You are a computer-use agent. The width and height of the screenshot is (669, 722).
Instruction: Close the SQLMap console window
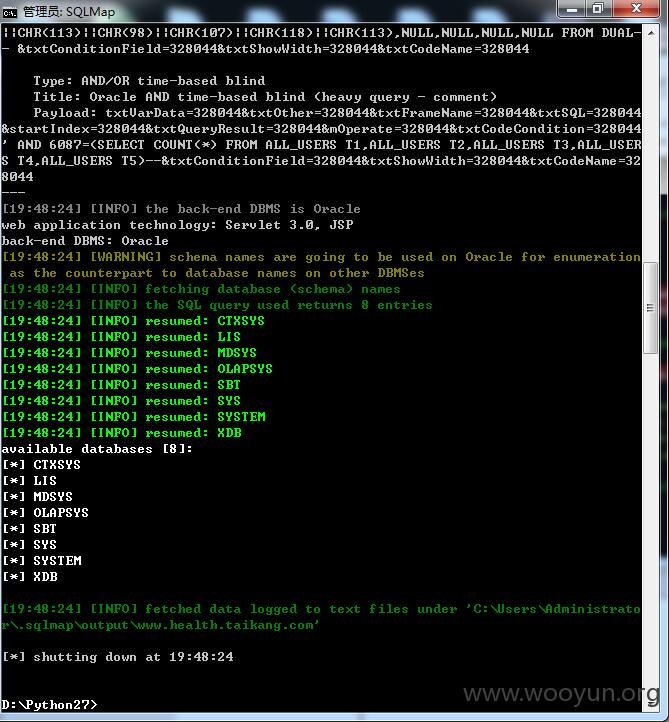636,9
